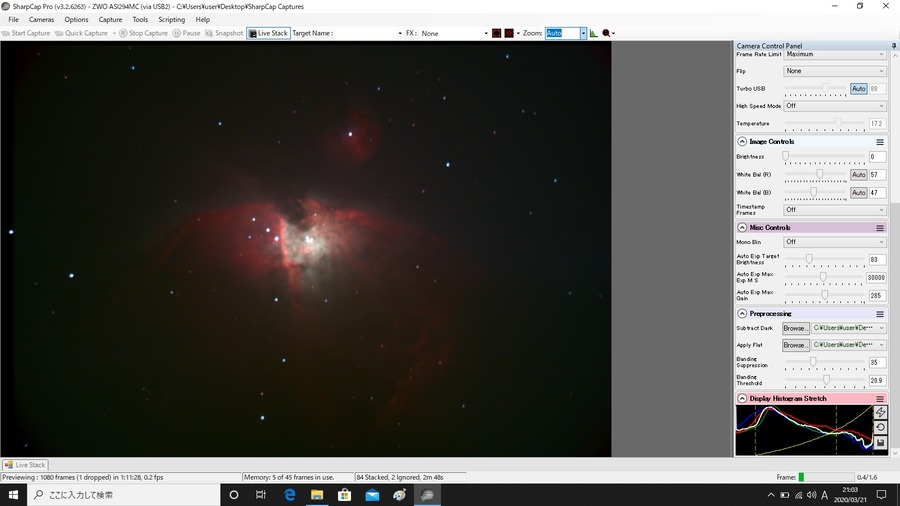Viewport: 900px width, 506px height.
Task: Open the Options menu
Action: tap(76, 20)
